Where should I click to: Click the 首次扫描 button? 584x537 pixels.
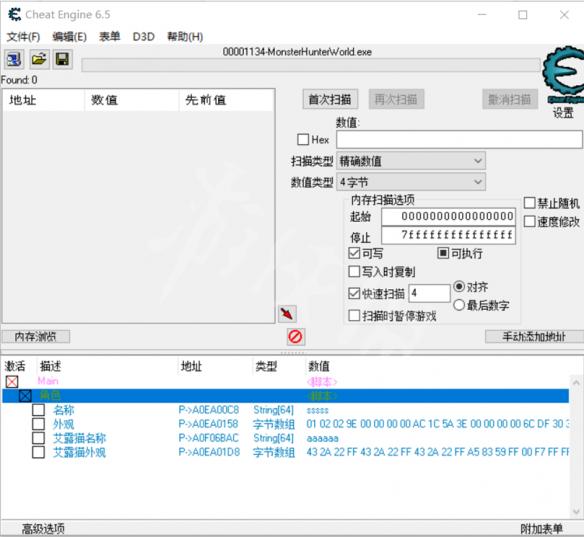330,99
